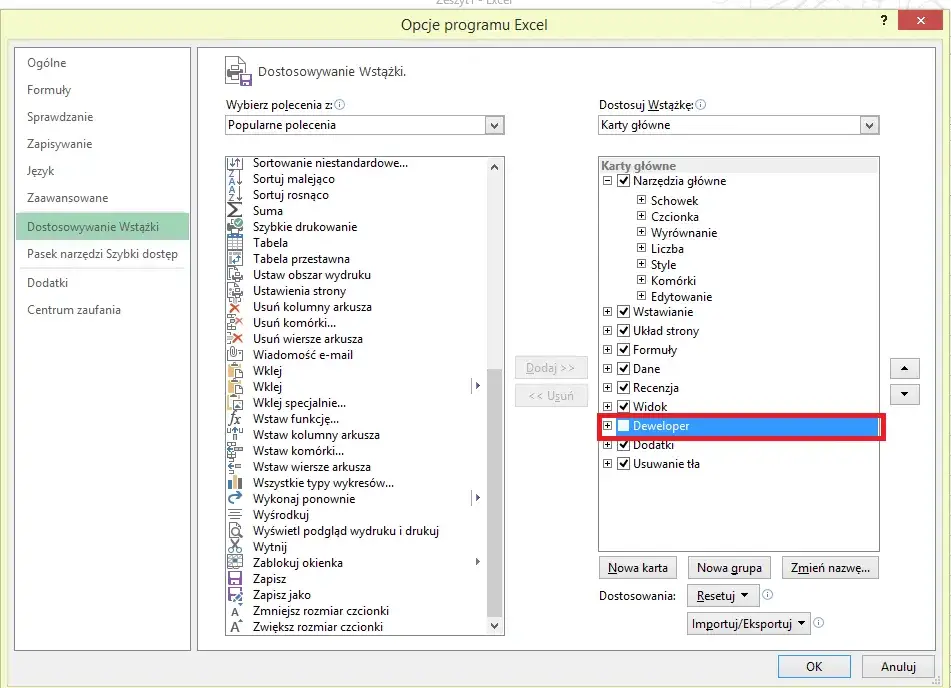
Task: Select the Wszystkie typy wykresów icon
Action: pyautogui.click(x=235, y=483)
